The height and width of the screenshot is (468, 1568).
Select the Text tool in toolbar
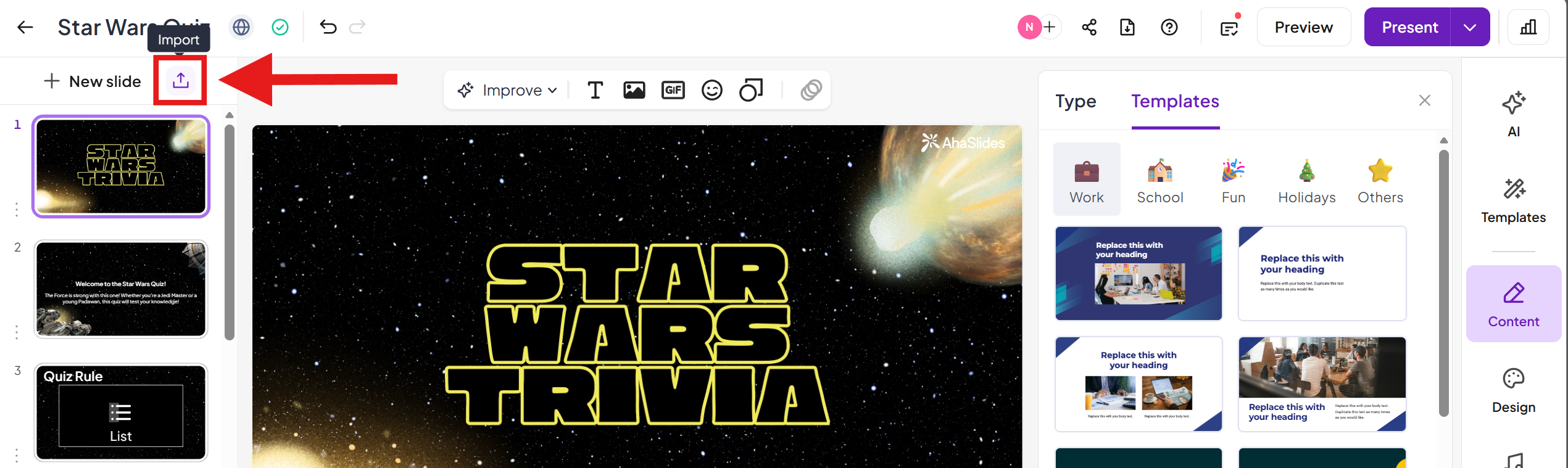click(595, 91)
